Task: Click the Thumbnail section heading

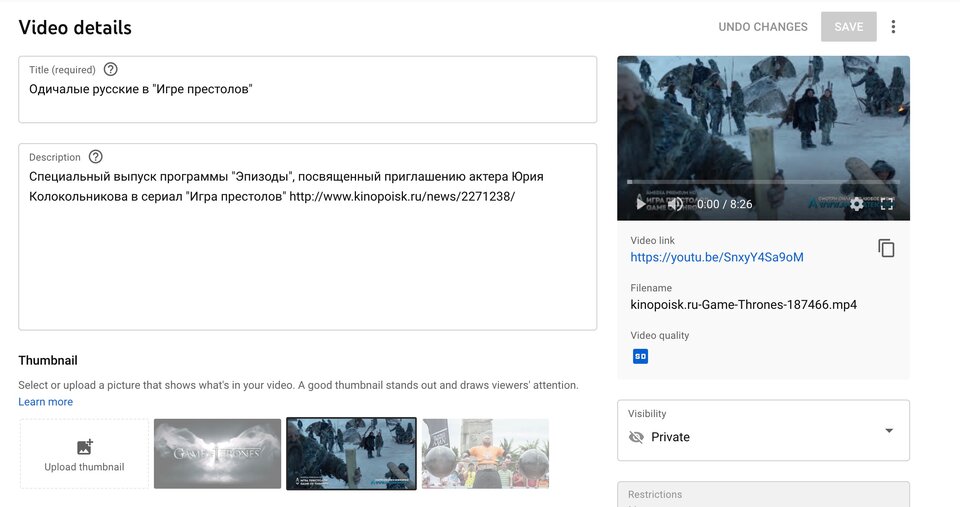Action: point(48,360)
